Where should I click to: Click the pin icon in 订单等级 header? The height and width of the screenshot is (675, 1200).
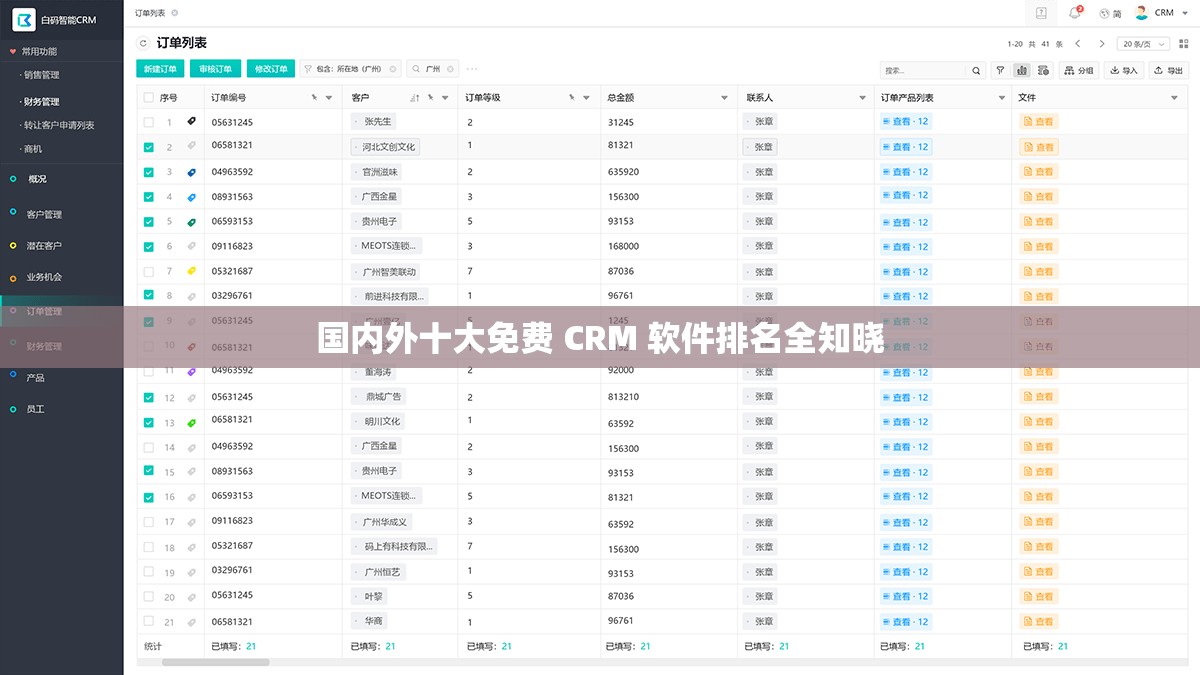[572, 97]
